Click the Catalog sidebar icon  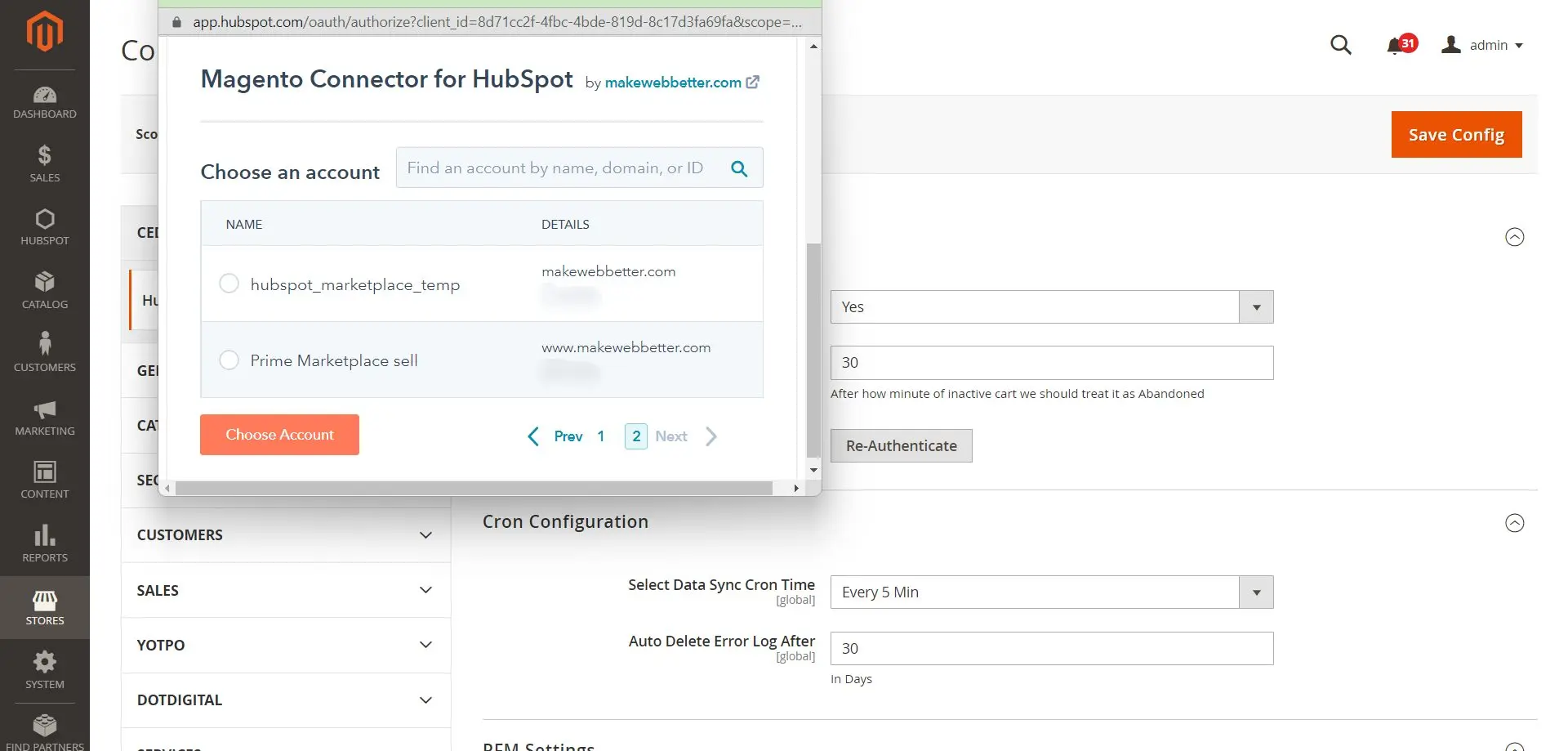[44, 288]
